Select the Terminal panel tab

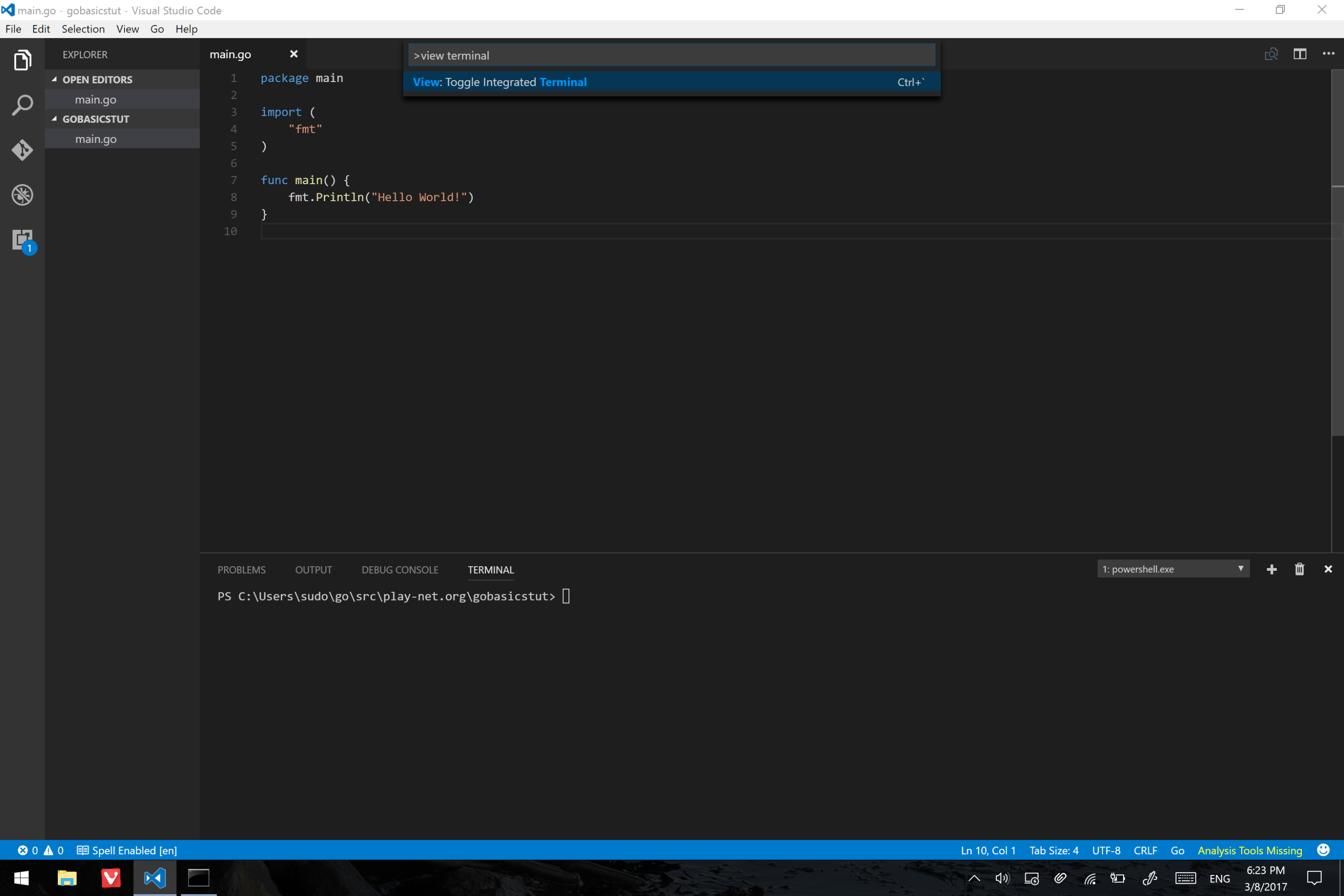tap(491, 570)
